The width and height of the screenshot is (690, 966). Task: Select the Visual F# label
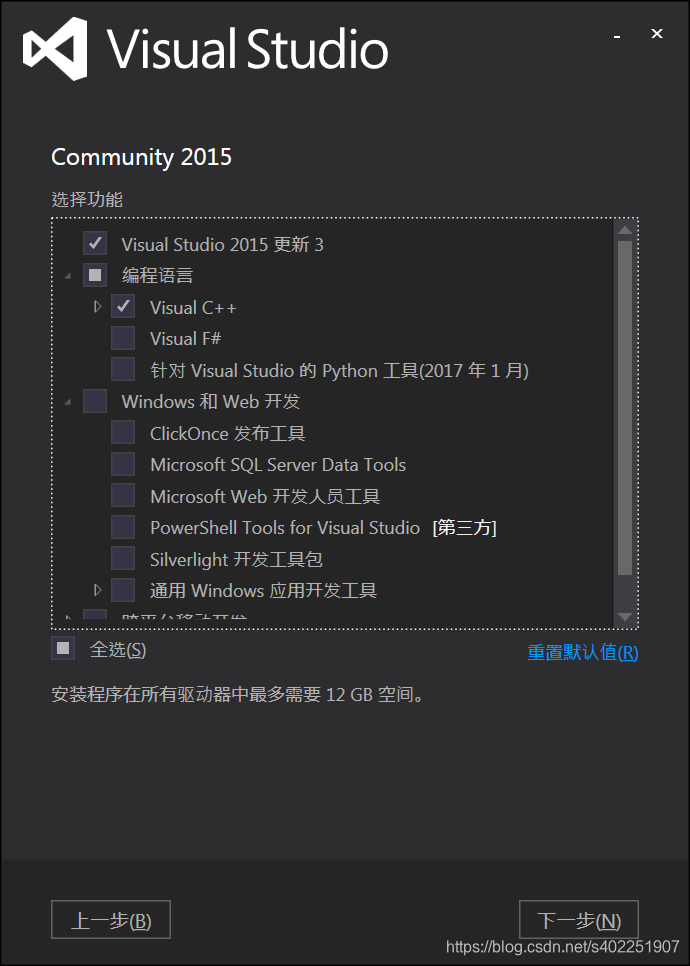(185, 338)
